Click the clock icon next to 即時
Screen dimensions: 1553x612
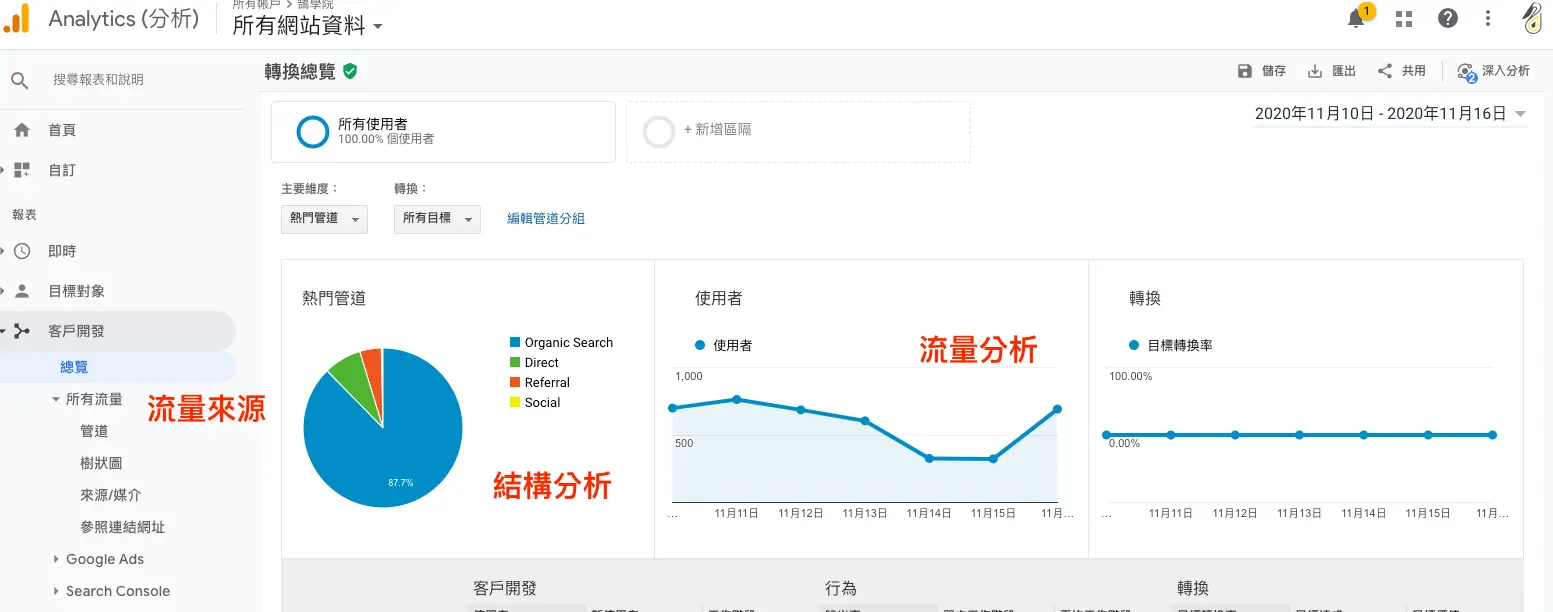(x=22, y=251)
